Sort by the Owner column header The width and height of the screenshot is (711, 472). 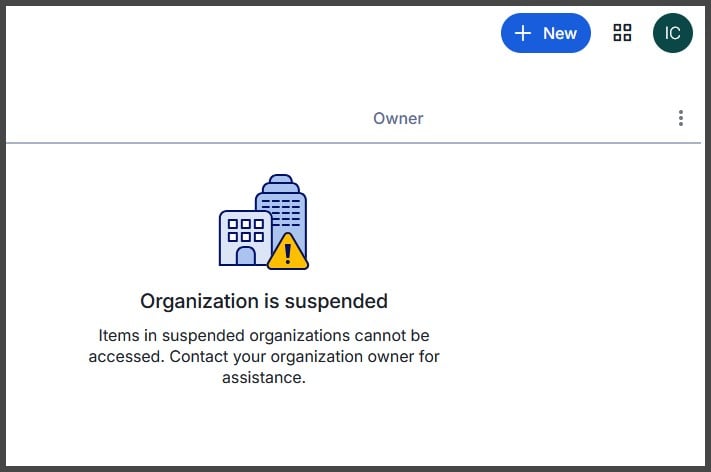[398, 118]
